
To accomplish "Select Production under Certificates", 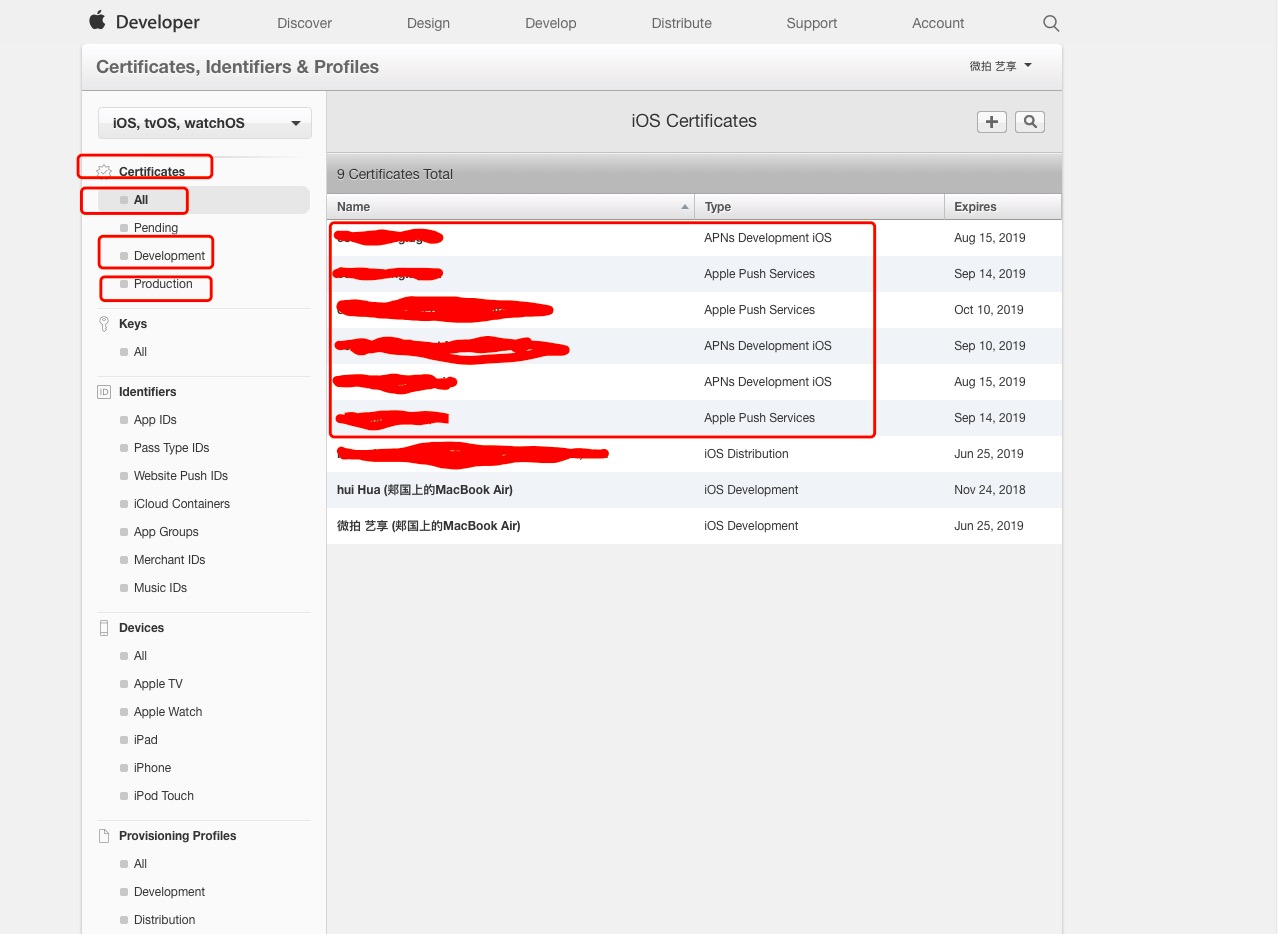I will tap(163, 284).
